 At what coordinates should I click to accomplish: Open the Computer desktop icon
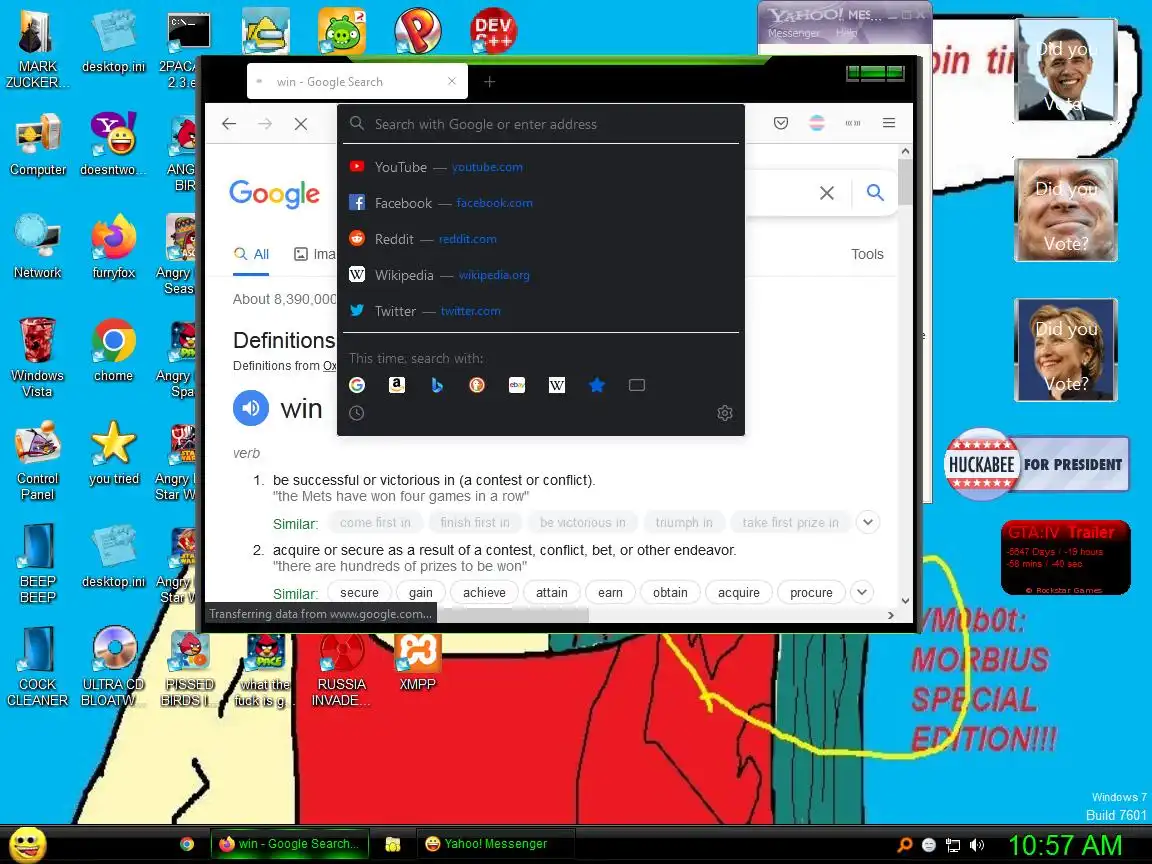coord(37,145)
